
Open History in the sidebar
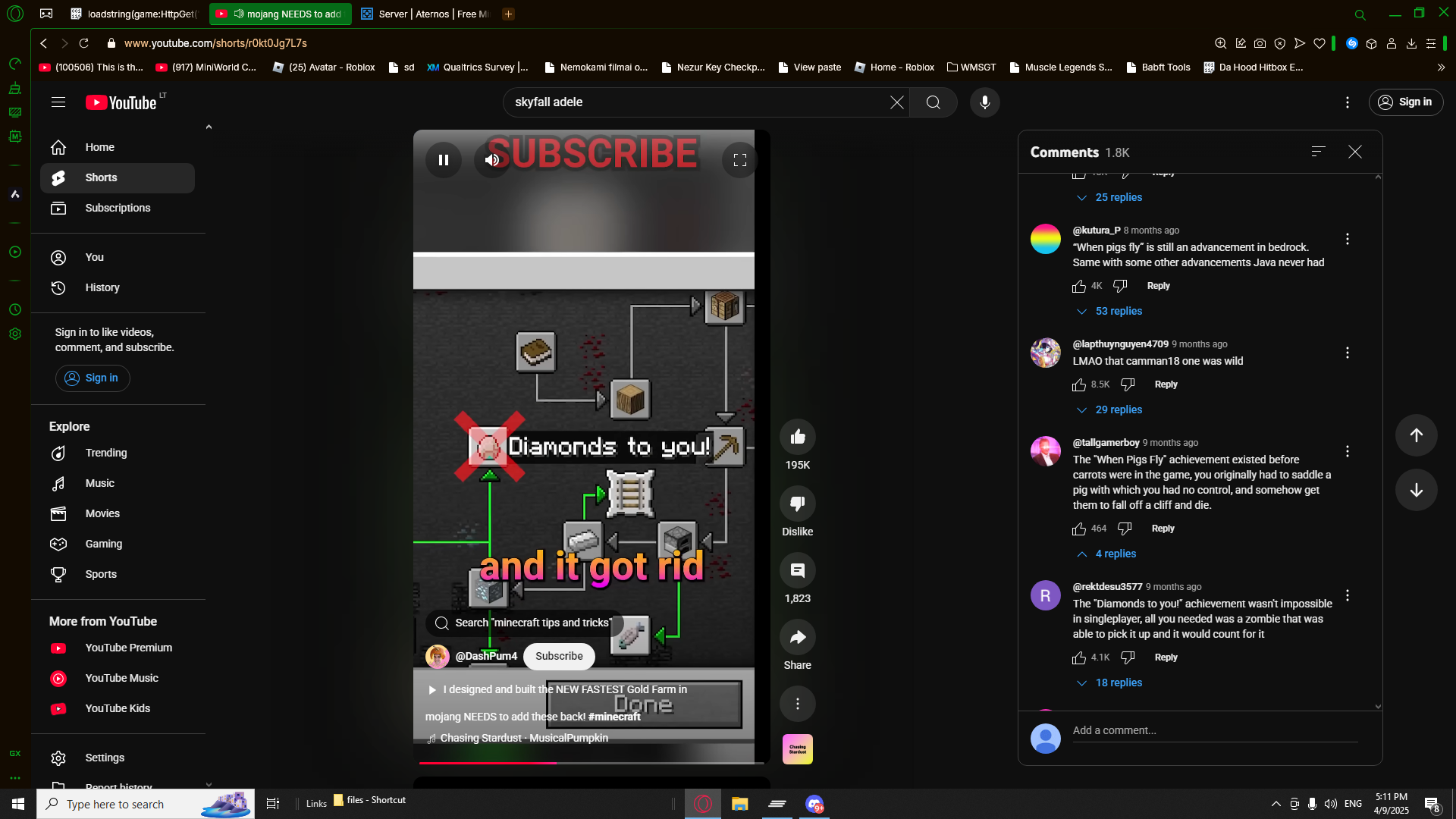click(118, 288)
